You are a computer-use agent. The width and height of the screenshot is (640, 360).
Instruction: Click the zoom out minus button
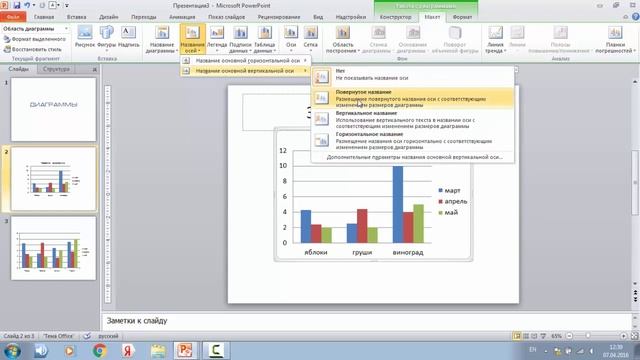569,336
